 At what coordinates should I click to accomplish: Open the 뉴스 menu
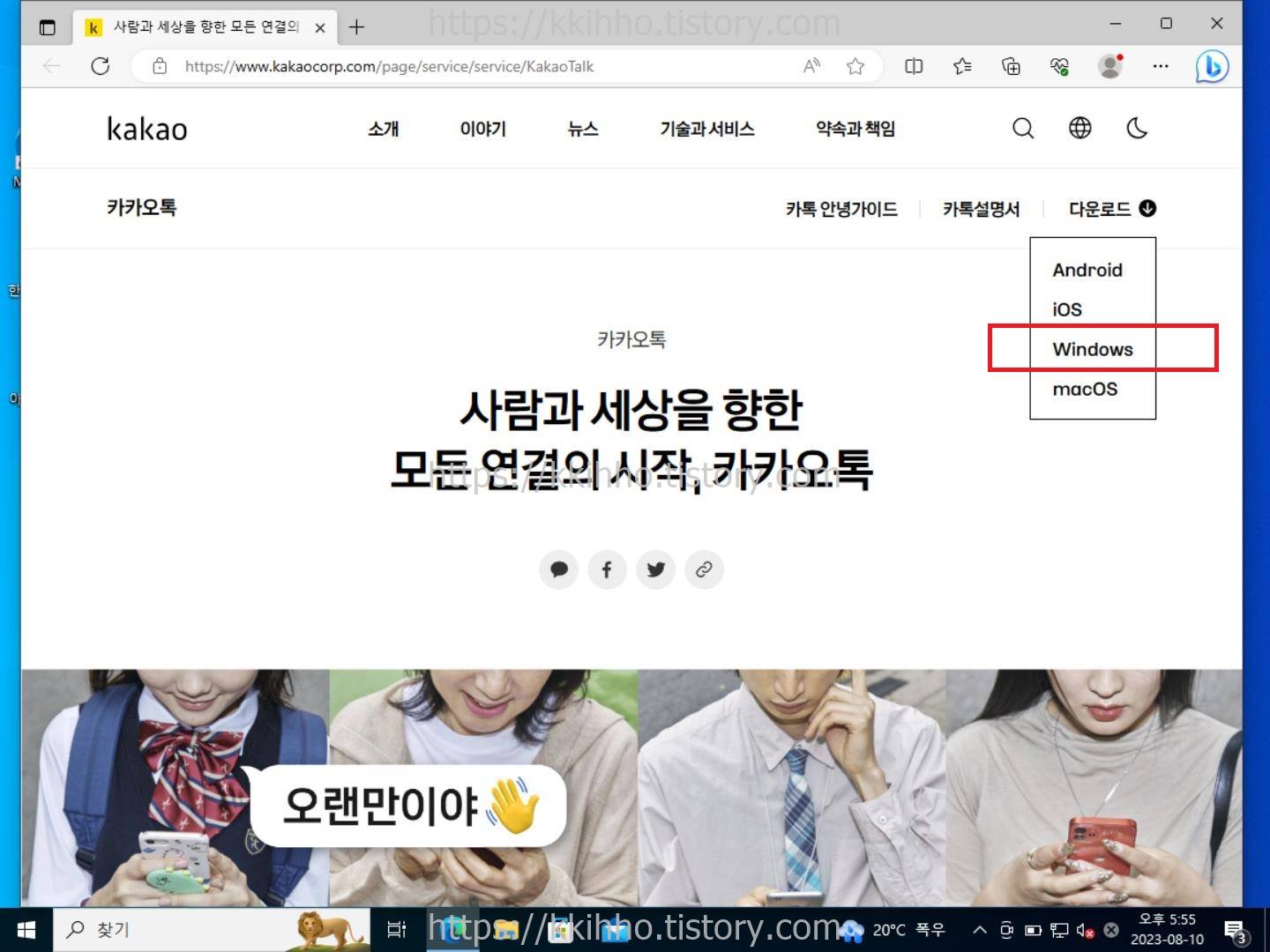[583, 129]
